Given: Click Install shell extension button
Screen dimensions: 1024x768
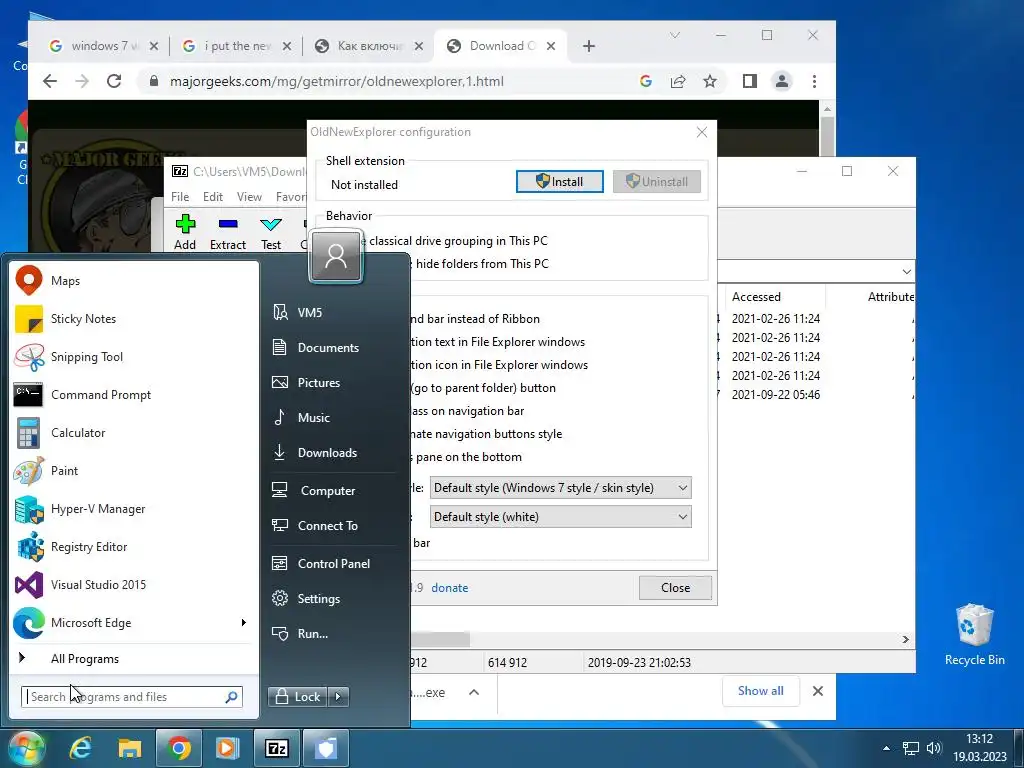Looking at the screenshot, I should (x=560, y=182).
